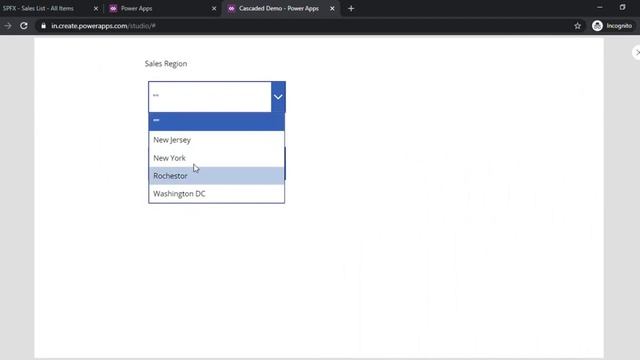
Task: Select Washington DC option
Action: tap(216, 194)
